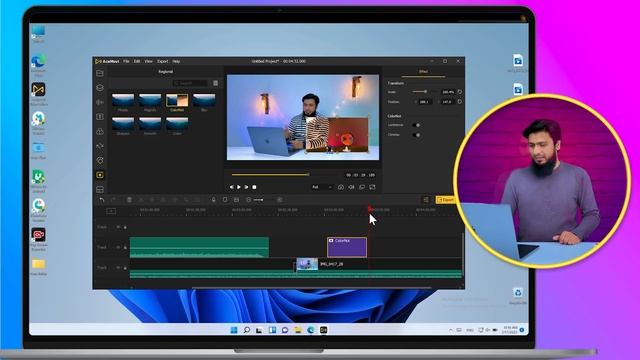
Task: Toggle full screen preview icon
Action: click(372, 187)
